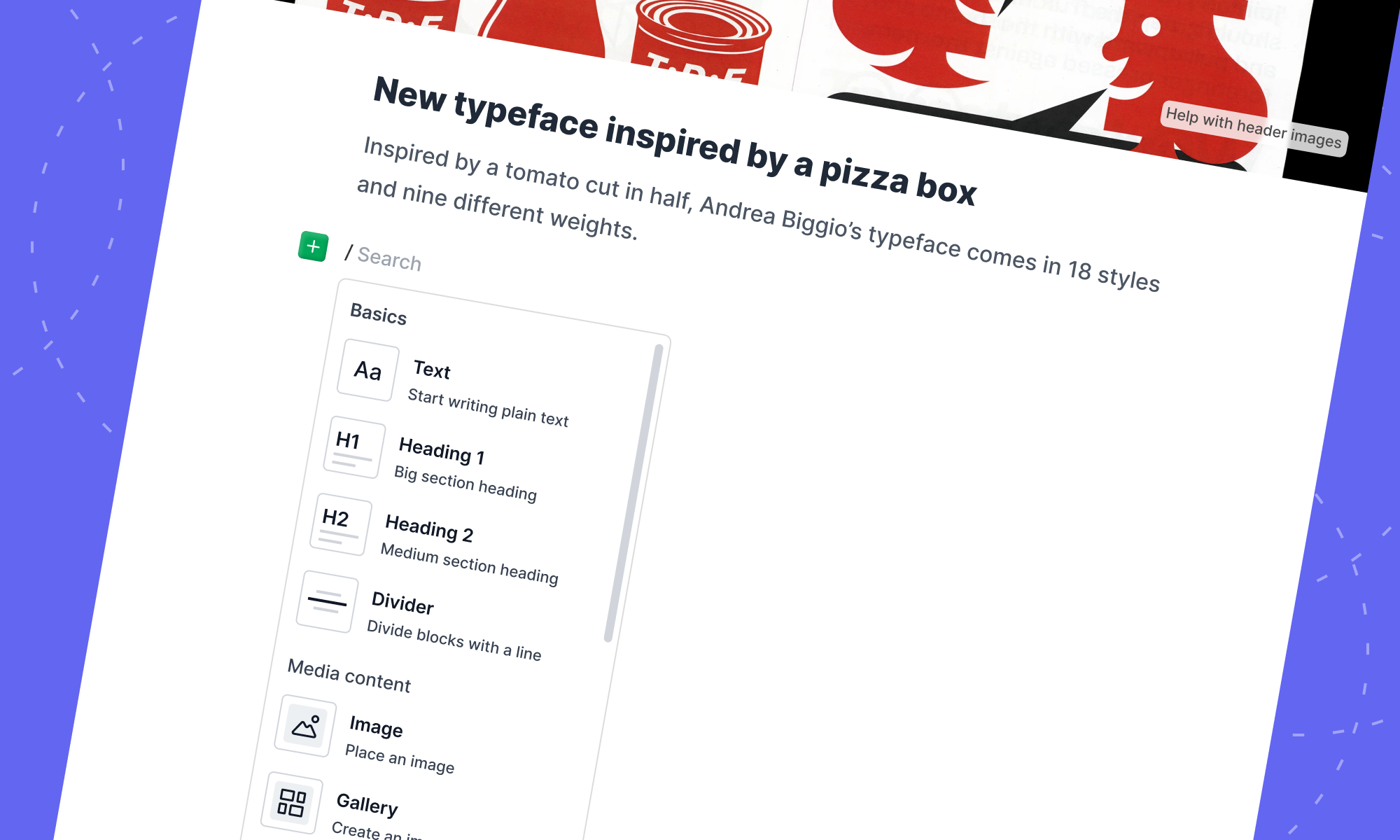Select the Aa Text block icon
The image size is (1400, 840).
pyautogui.click(x=368, y=370)
